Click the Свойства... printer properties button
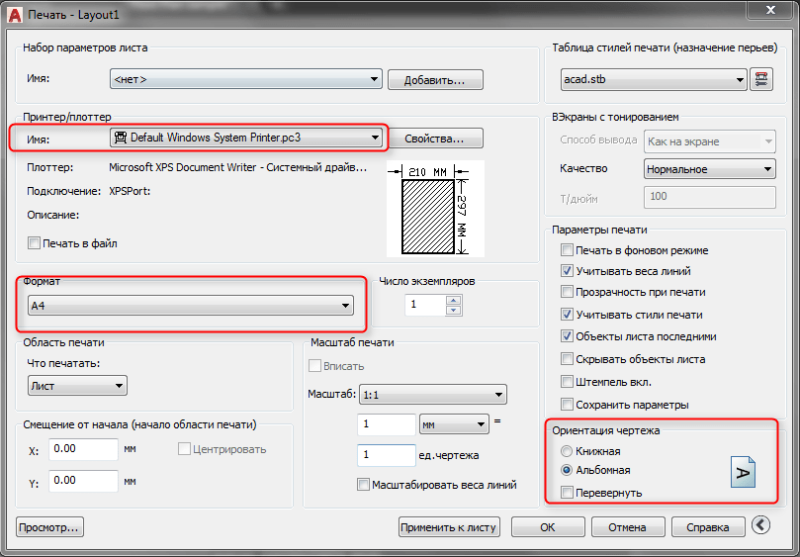 pos(435,139)
